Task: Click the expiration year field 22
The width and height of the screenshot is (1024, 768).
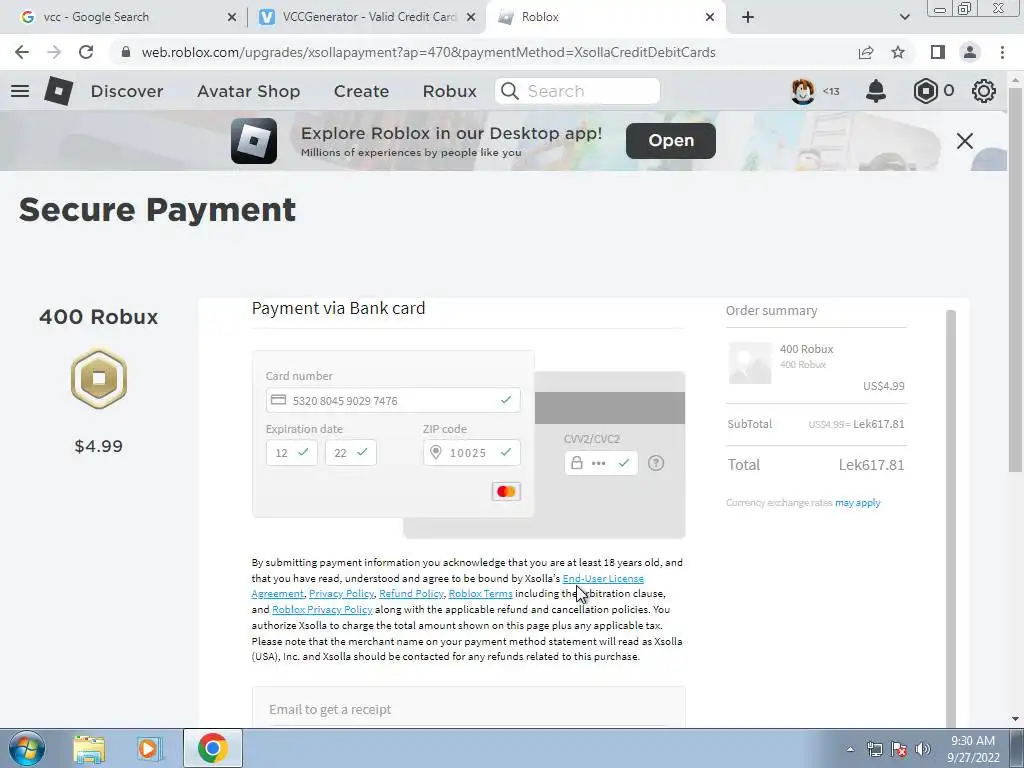Action: click(x=351, y=453)
